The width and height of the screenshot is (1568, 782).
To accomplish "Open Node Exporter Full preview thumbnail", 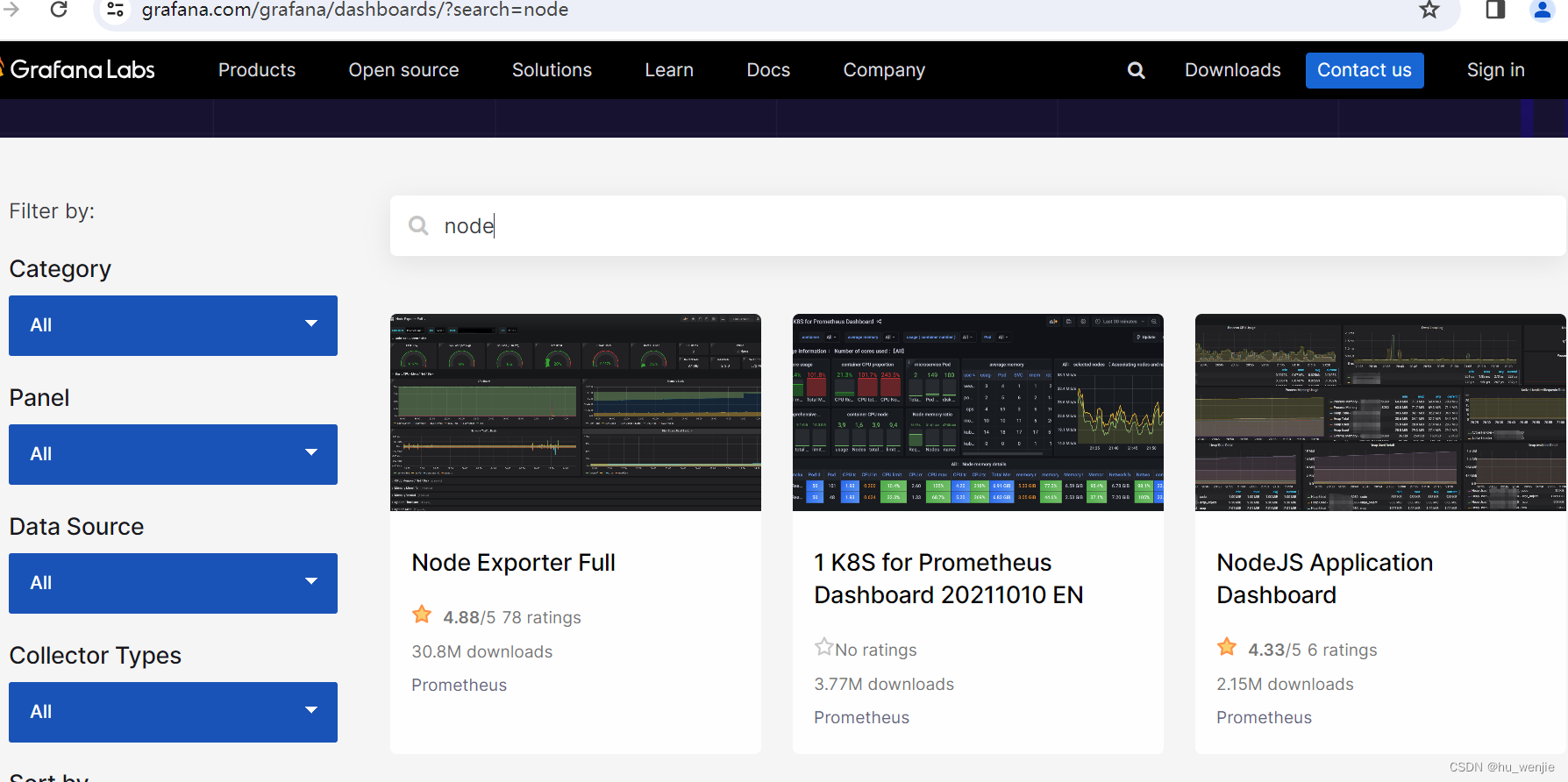I will click(575, 412).
